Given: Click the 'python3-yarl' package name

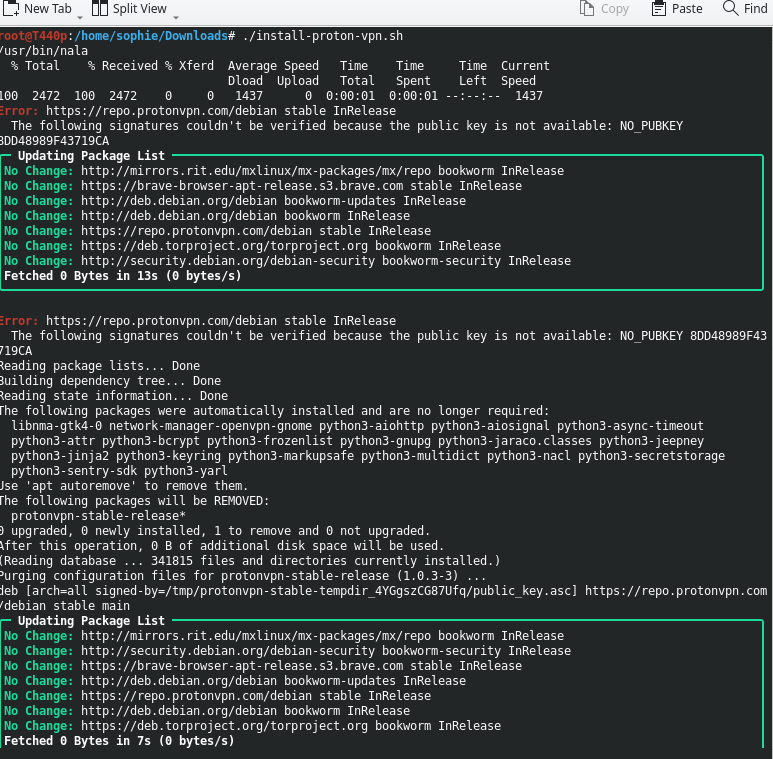Looking at the screenshot, I should click(x=186, y=471).
